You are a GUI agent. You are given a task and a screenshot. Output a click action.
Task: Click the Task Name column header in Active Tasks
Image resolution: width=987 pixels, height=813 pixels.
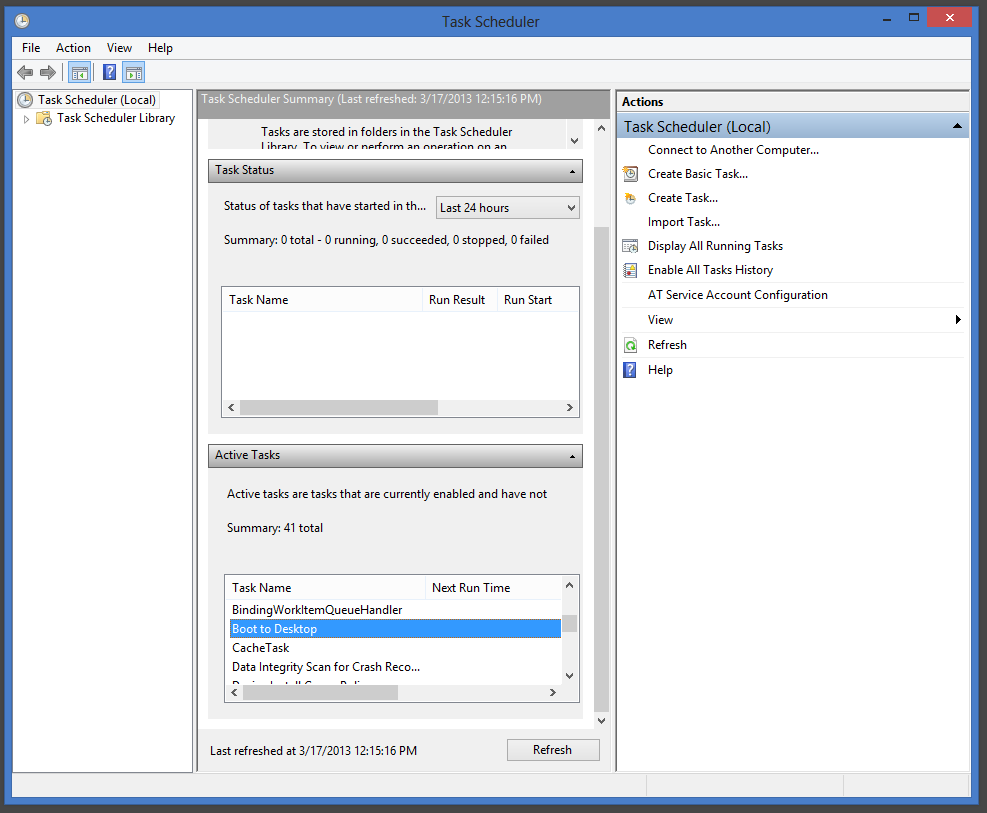pyautogui.click(x=325, y=588)
